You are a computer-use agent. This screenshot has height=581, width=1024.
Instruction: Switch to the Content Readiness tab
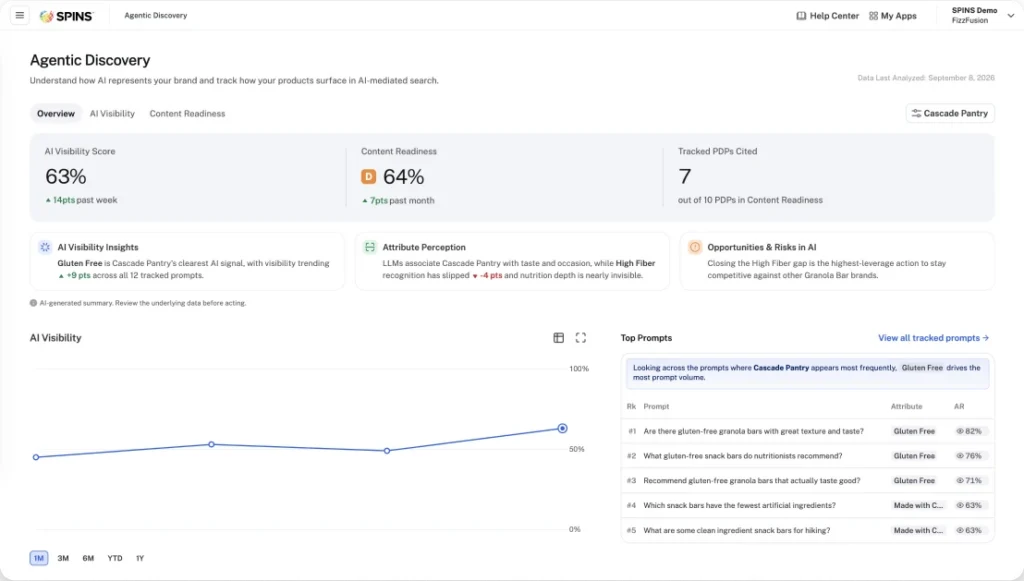pos(187,114)
